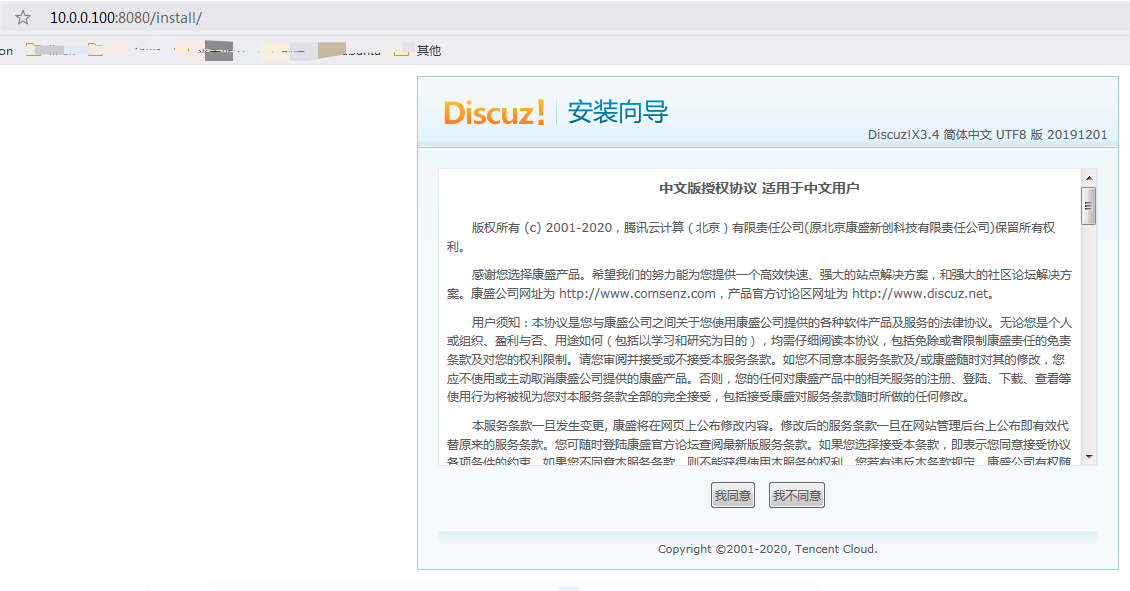Click the 我不同意 disagree button

point(796,495)
